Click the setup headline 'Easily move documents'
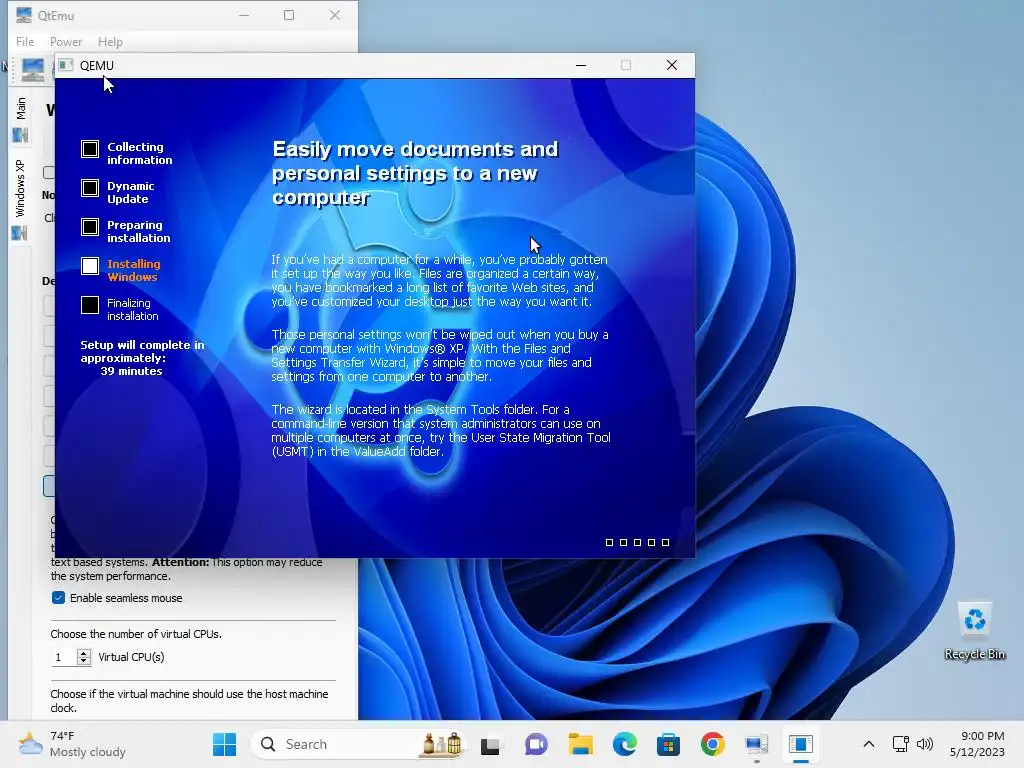 (415, 173)
